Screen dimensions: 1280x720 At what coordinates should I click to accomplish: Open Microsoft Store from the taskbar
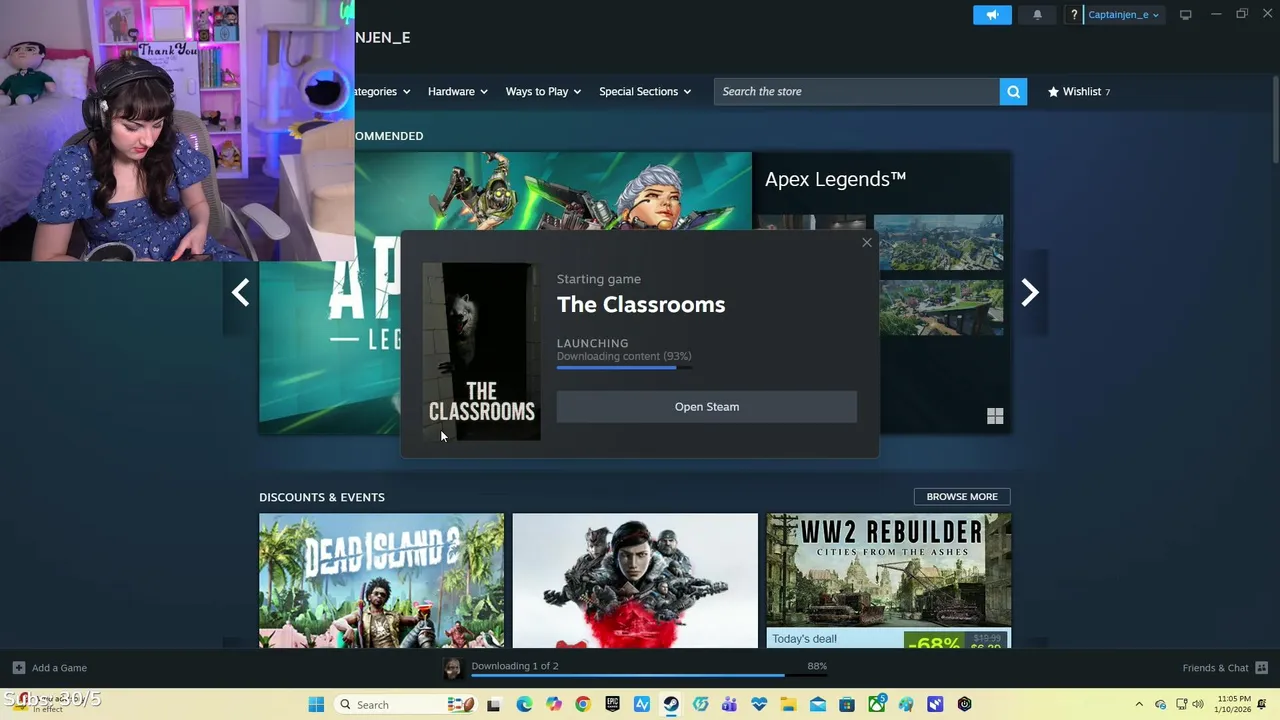847,704
